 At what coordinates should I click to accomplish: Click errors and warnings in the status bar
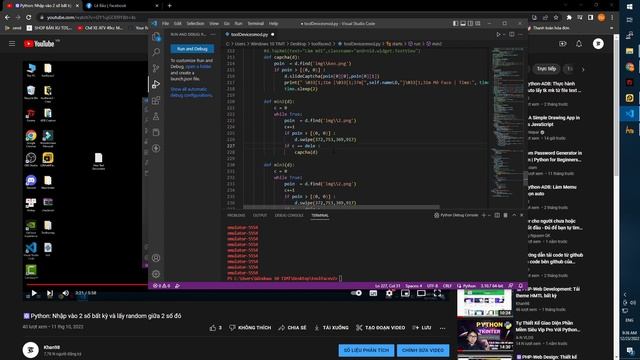[161, 286]
